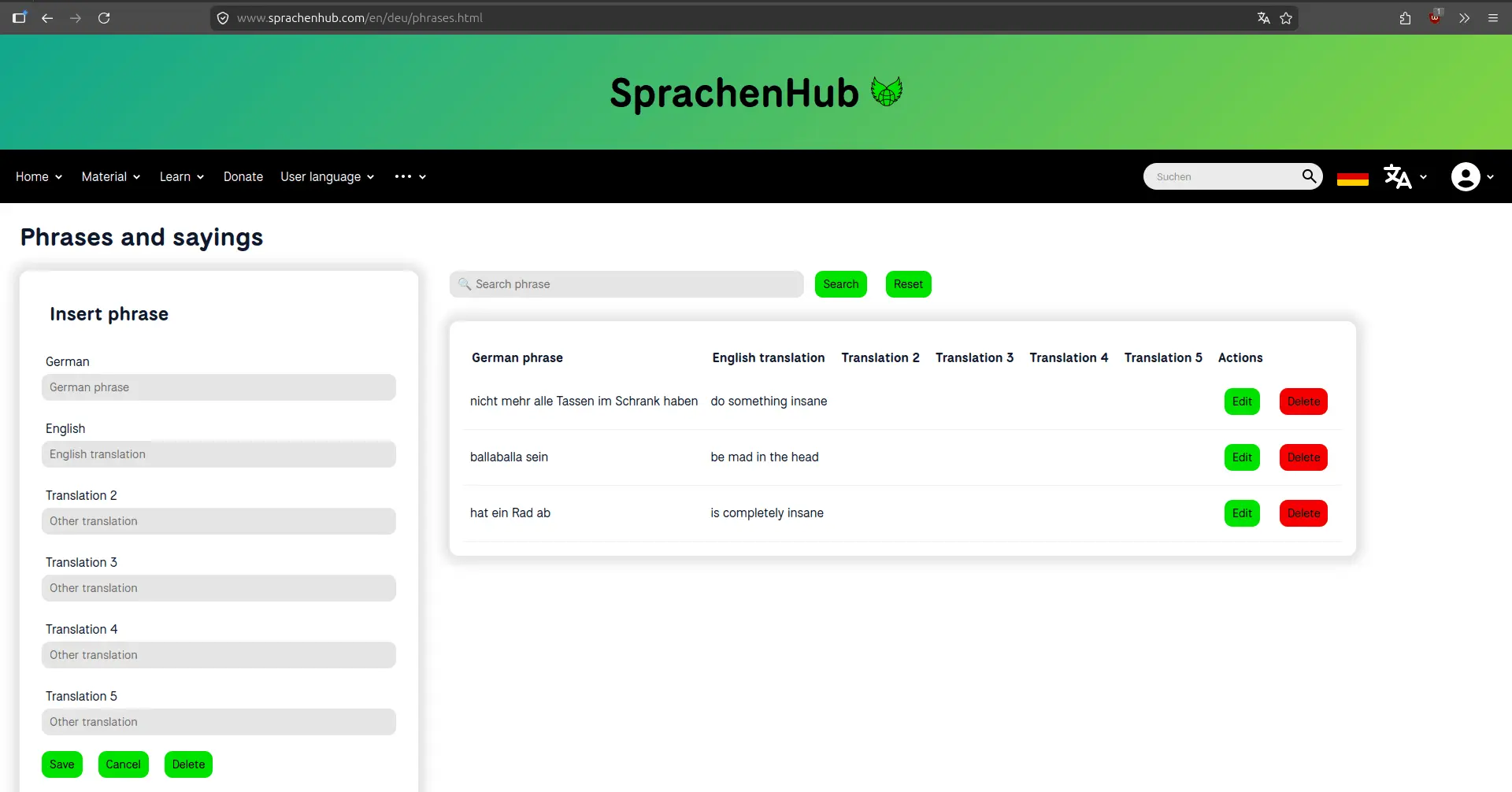Open the browser extensions icon
Screen dimensions: 1512x792
pyautogui.click(x=1405, y=18)
